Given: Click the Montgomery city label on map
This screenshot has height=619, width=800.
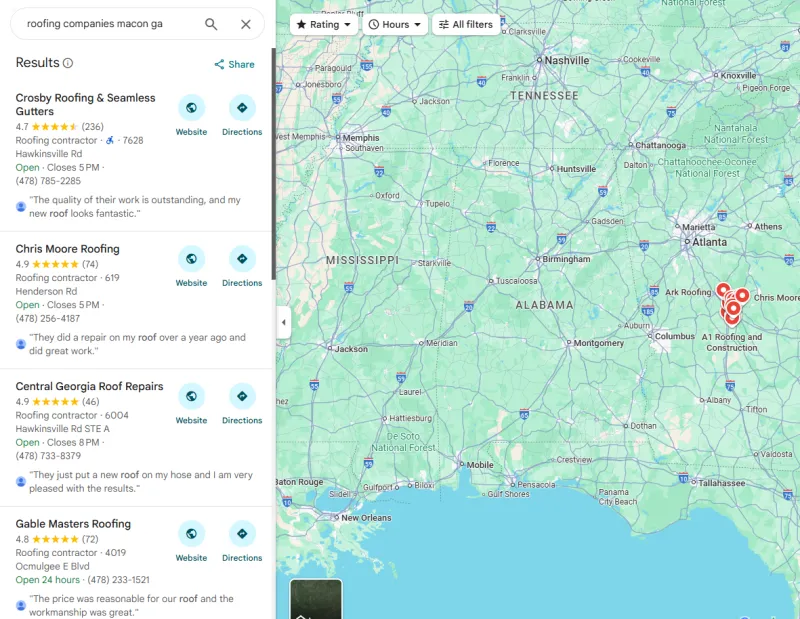Looking at the screenshot, I should click(x=598, y=343).
